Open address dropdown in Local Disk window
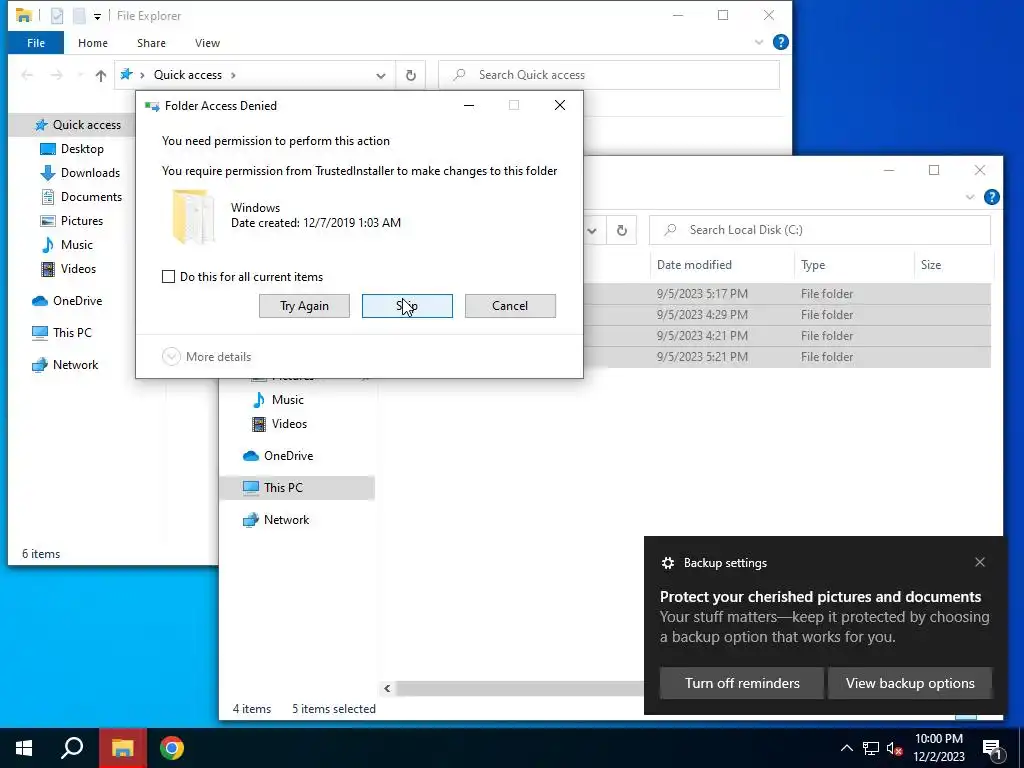The height and width of the screenshot is (768, 1024). [592, 230]
